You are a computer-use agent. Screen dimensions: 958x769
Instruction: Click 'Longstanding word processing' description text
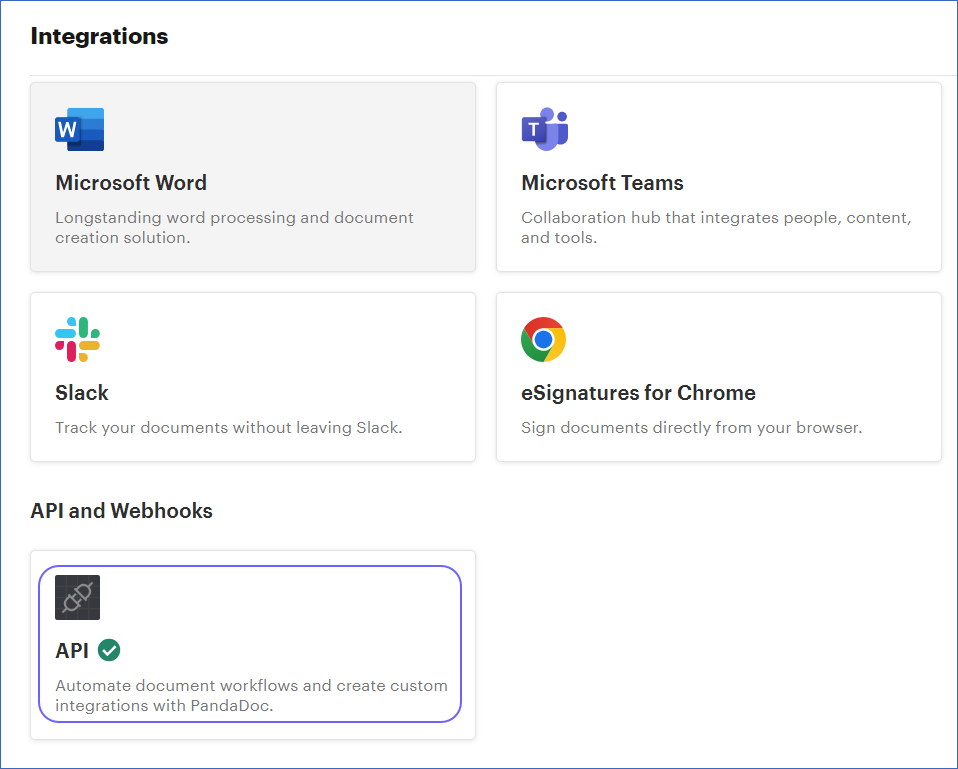tap(234, 227)
